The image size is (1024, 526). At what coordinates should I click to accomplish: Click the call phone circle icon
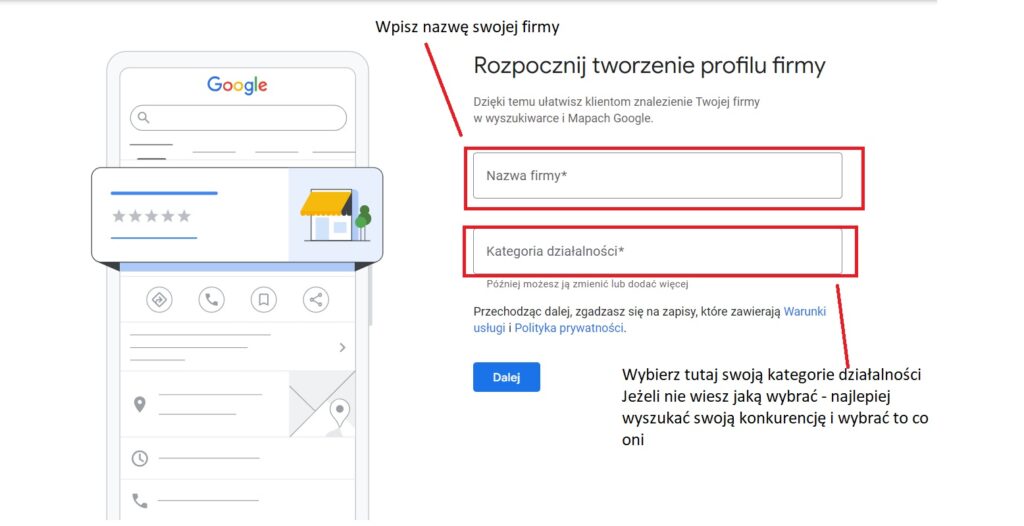point(212,300)
